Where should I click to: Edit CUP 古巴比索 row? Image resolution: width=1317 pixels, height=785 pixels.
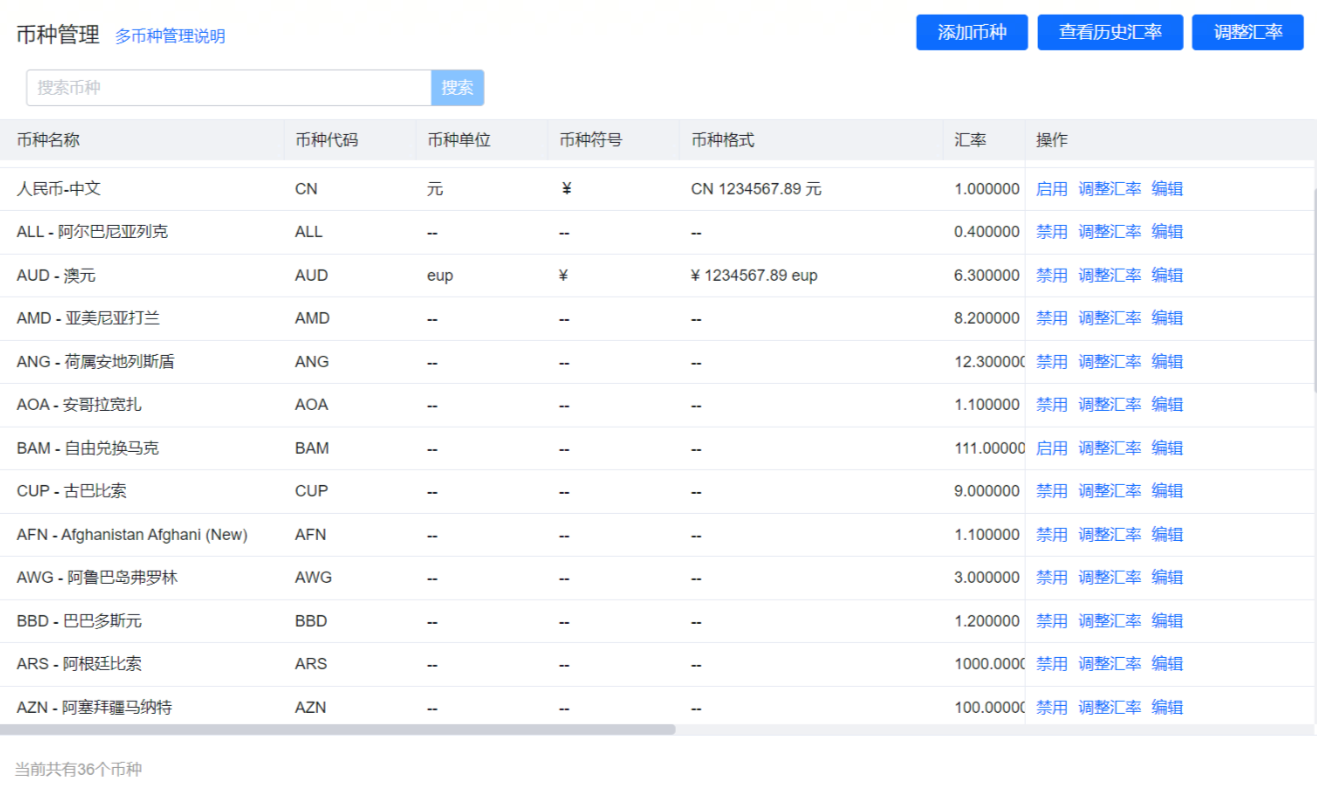coord(1167,490)
